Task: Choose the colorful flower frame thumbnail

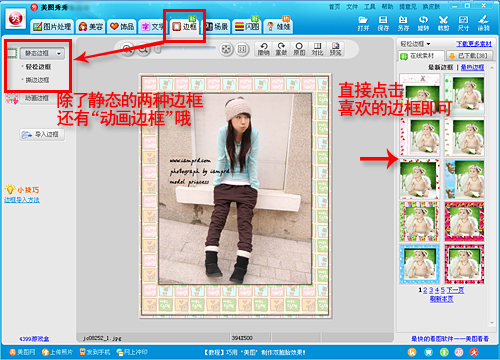Action: (419, 221)
